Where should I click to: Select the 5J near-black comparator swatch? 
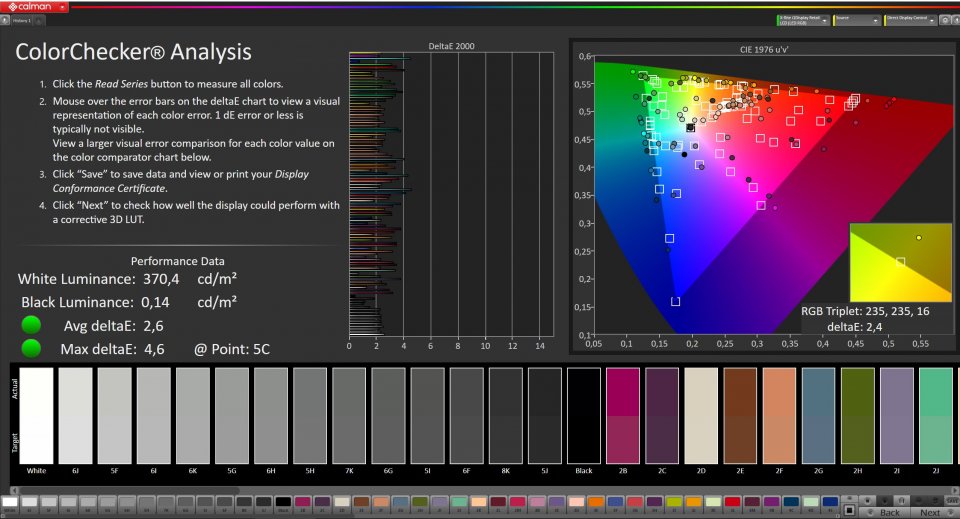[x=545, y=416]
